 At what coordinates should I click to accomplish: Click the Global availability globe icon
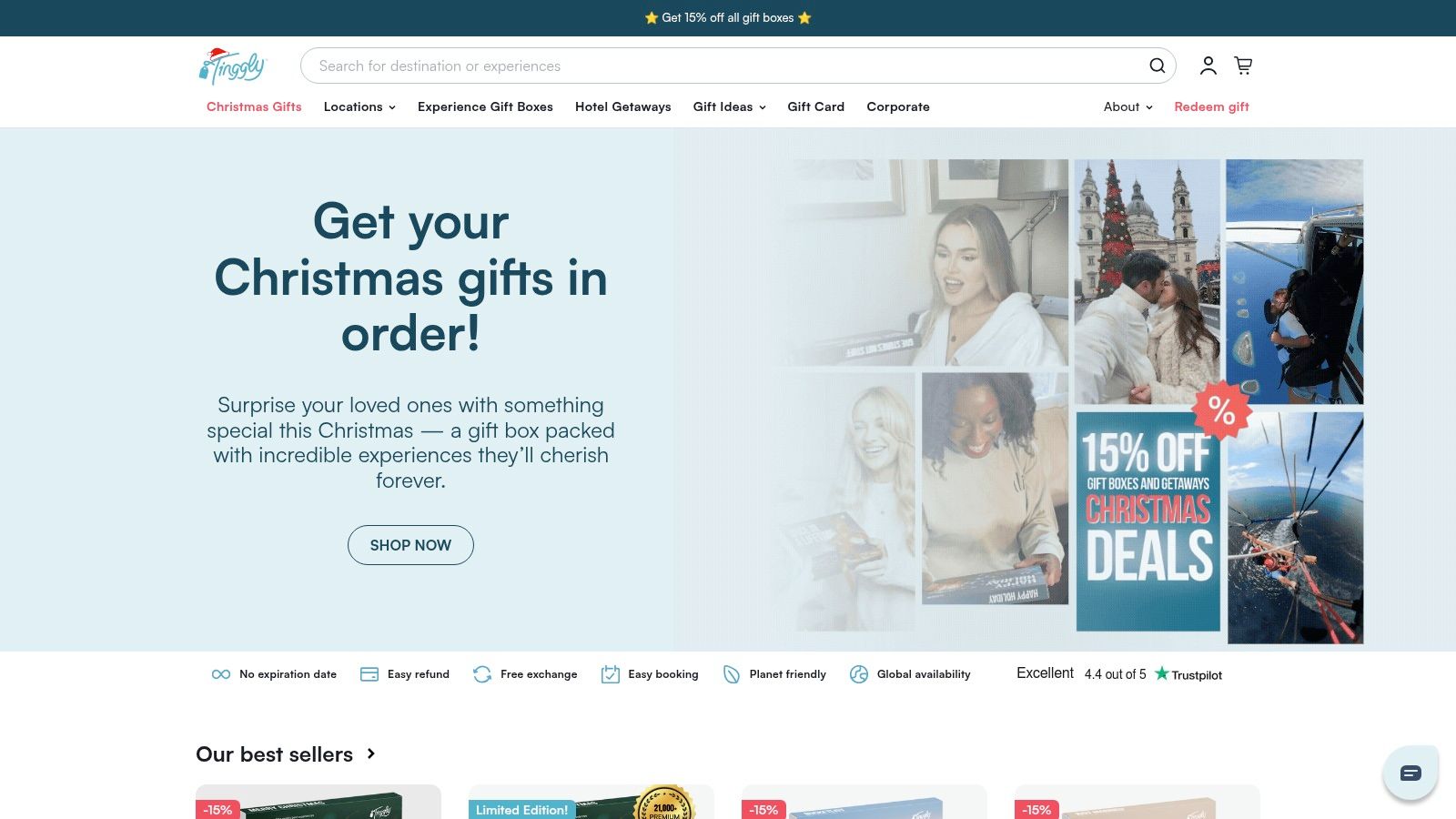859,674
